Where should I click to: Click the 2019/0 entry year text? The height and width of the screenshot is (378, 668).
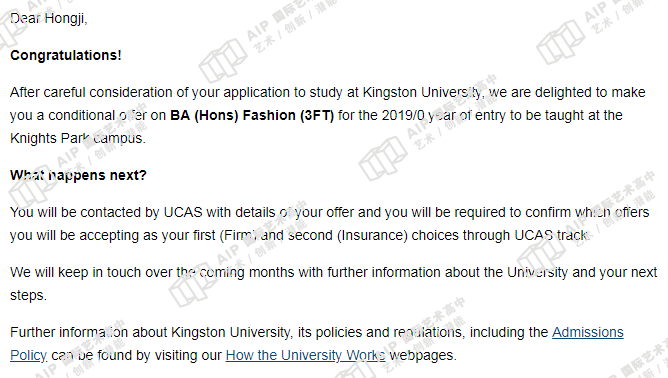click(x=403, y=115)
